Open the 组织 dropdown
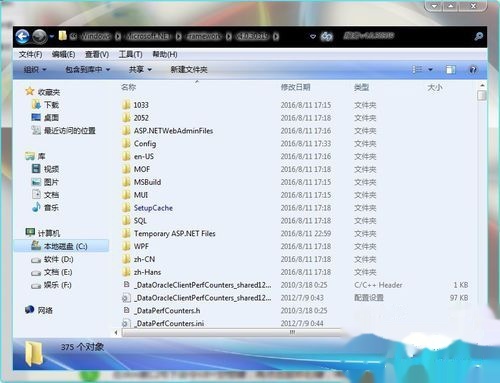500x383 pixels. click(35, 69)
